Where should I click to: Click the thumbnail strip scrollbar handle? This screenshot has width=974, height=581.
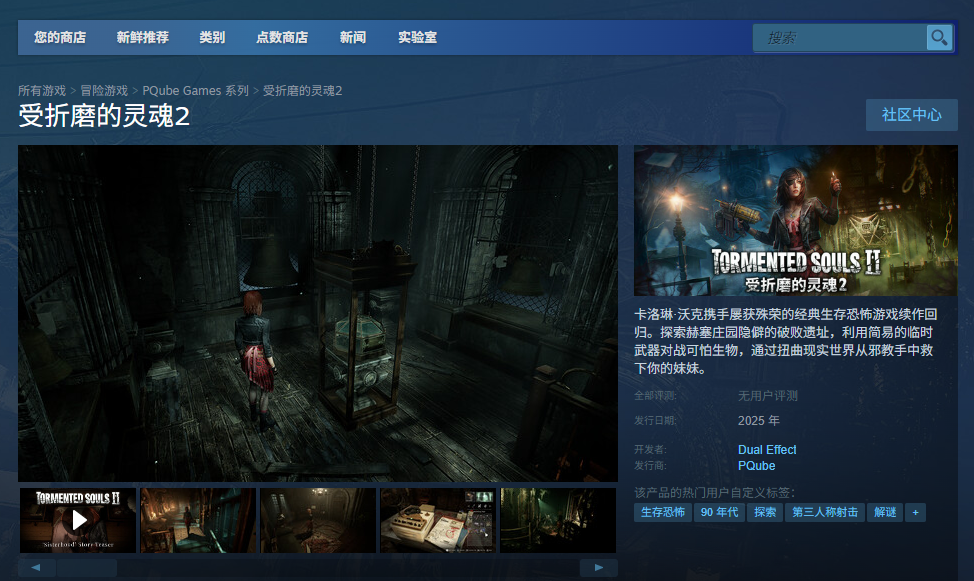click(x=87, y=567)
